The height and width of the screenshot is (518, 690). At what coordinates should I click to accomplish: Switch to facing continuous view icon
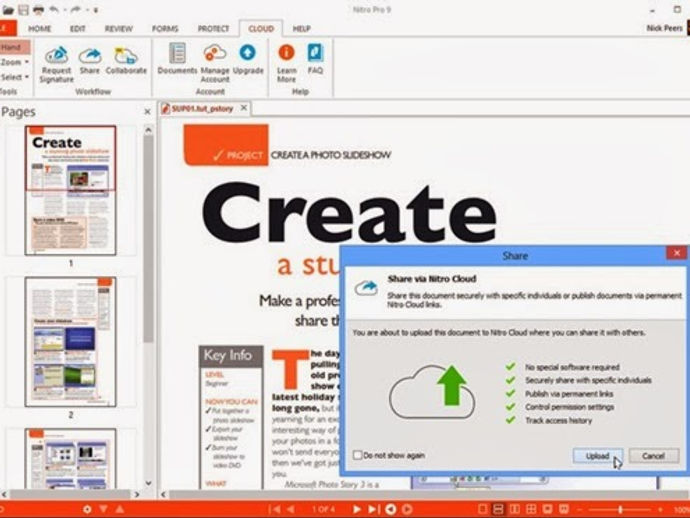pyautogui.click(x=531, y=509)
